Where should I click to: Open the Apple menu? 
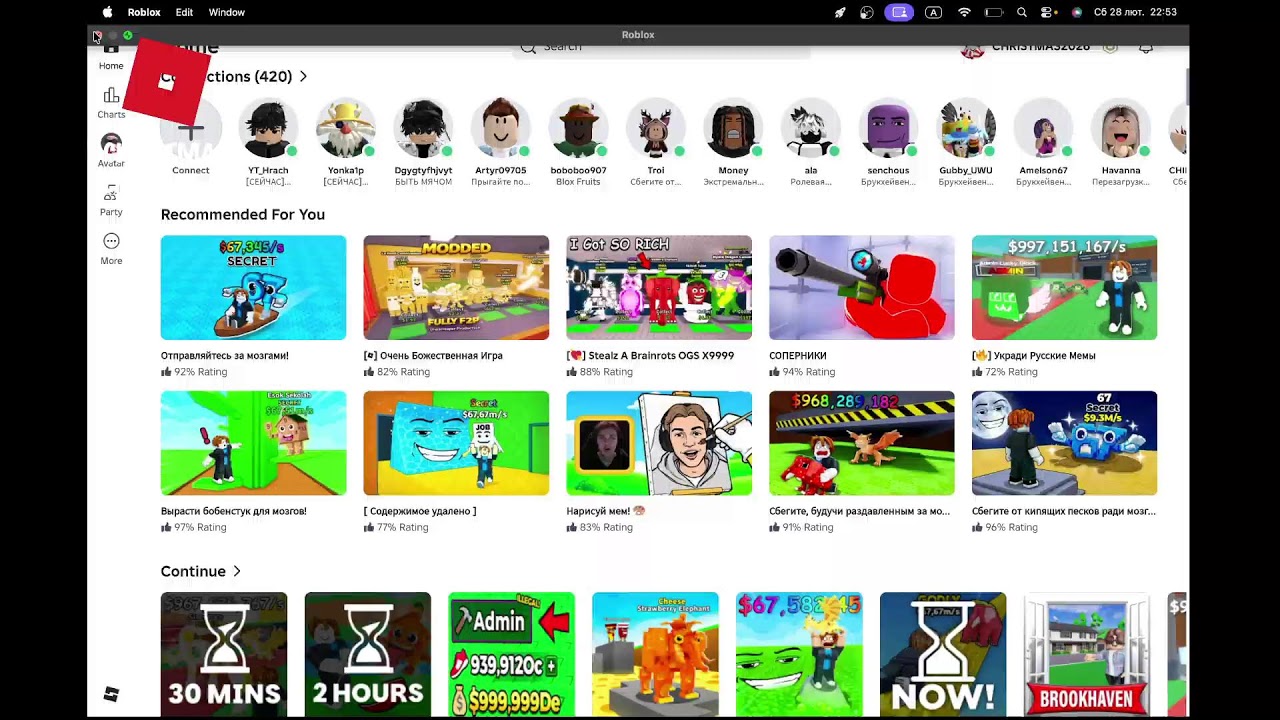[x=107, y=12]
